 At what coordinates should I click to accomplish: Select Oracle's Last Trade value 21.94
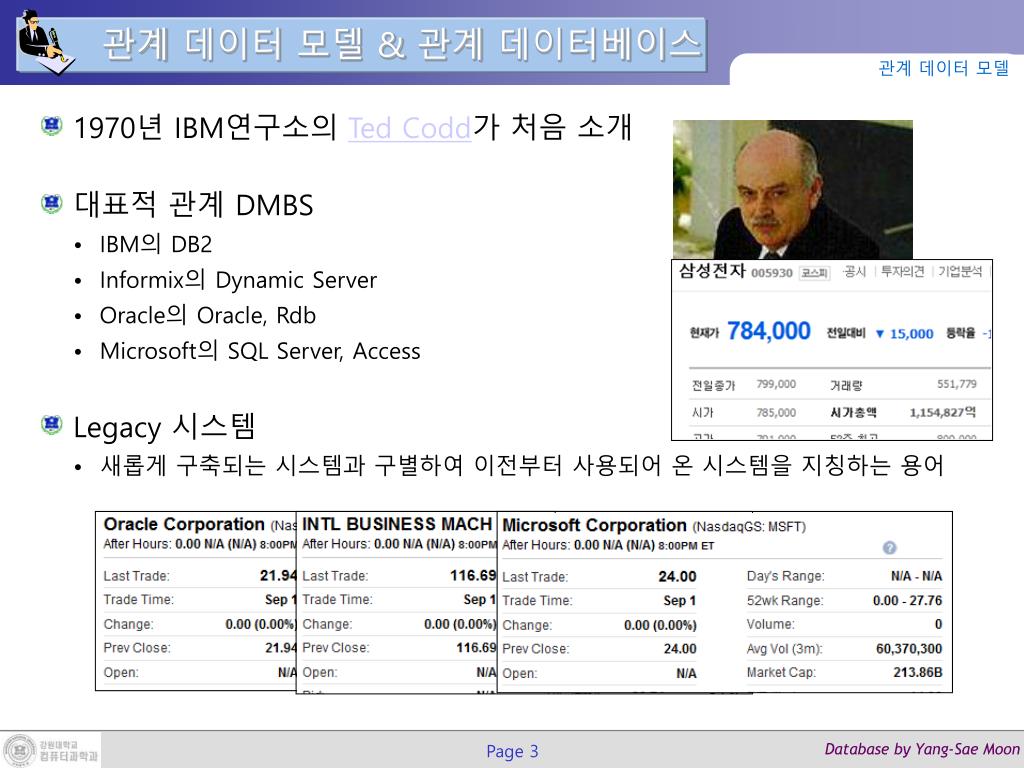[278, 576]
